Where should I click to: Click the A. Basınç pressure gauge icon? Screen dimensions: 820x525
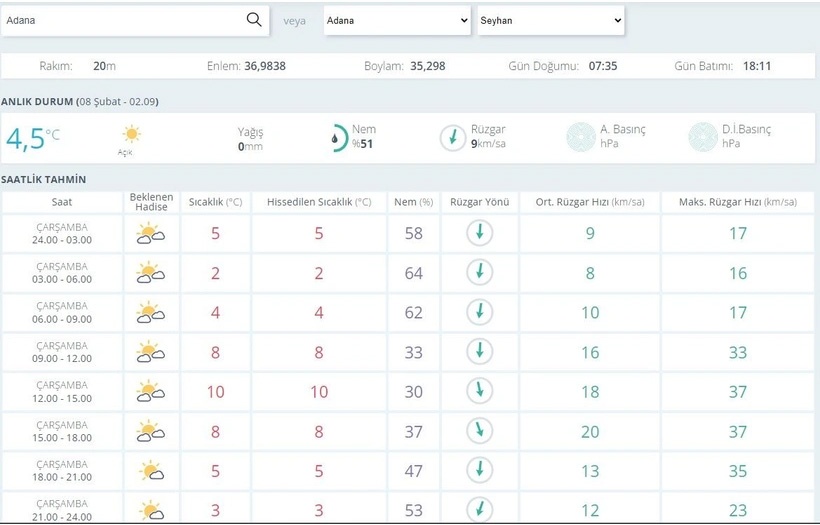point(580,138)
